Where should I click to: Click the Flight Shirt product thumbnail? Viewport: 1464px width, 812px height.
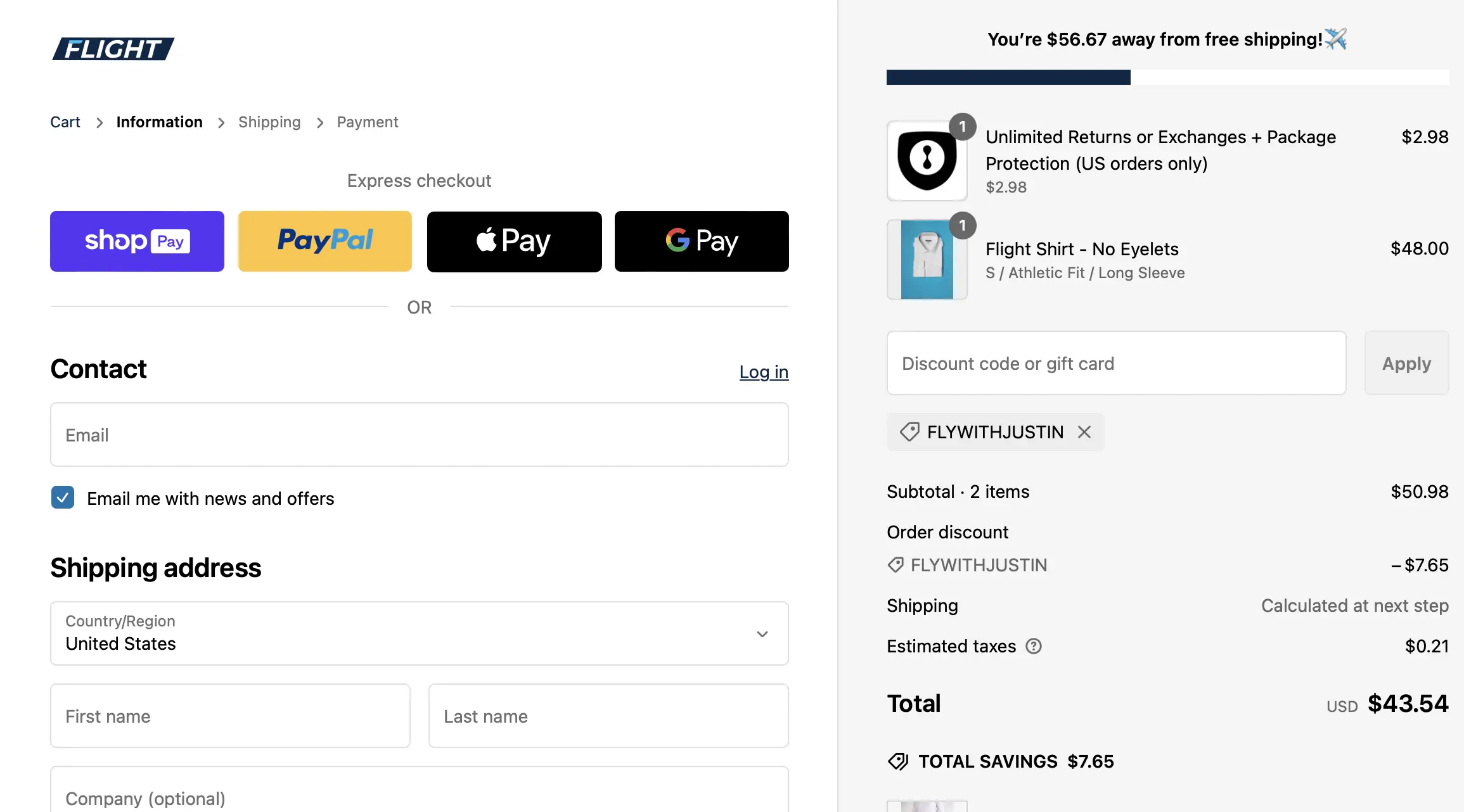click(927, 260)
